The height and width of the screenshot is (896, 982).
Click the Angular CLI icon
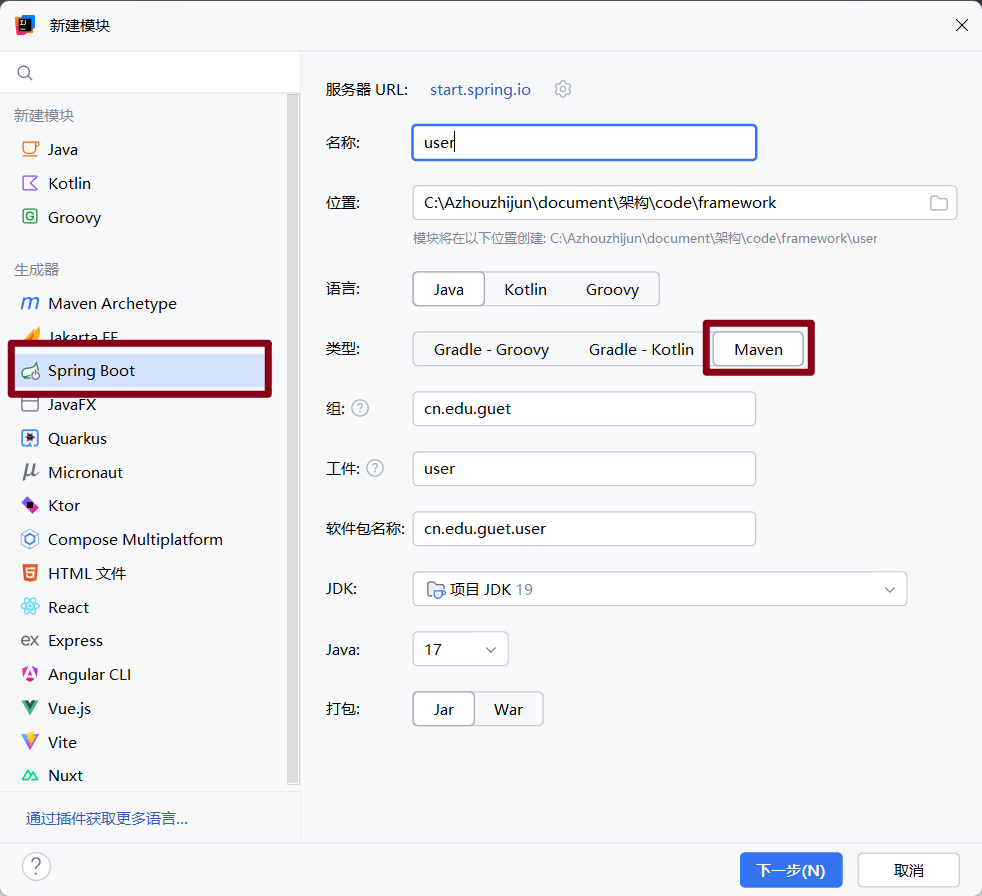(x=30, y=674)
